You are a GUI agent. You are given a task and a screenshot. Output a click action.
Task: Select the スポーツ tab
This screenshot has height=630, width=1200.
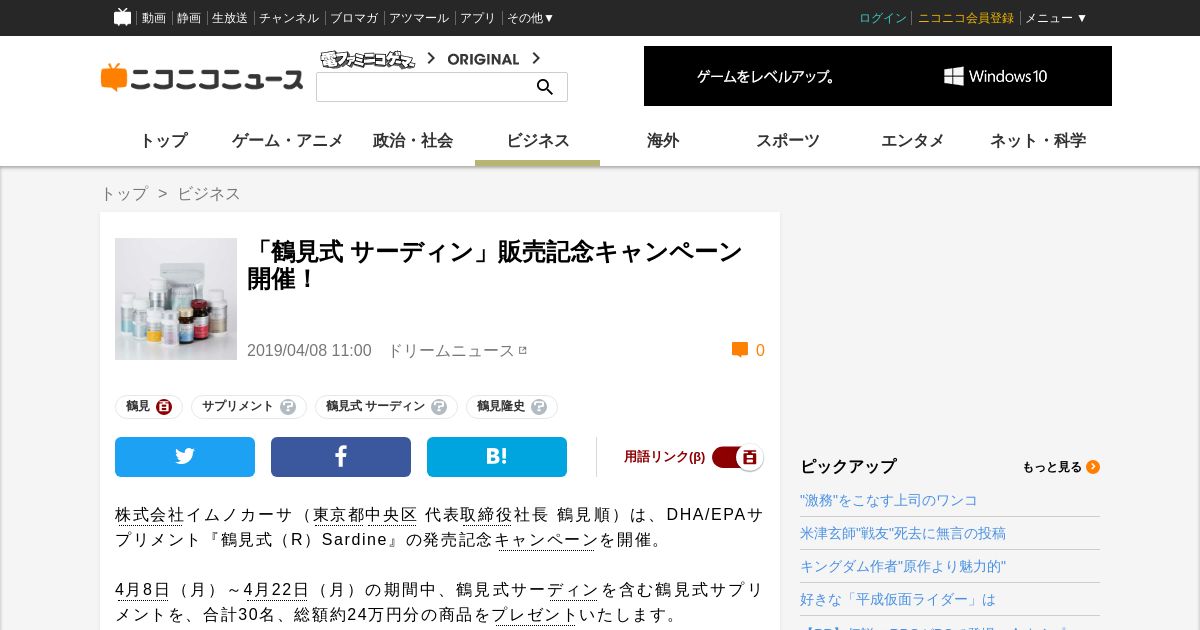[x=788, y=141]
